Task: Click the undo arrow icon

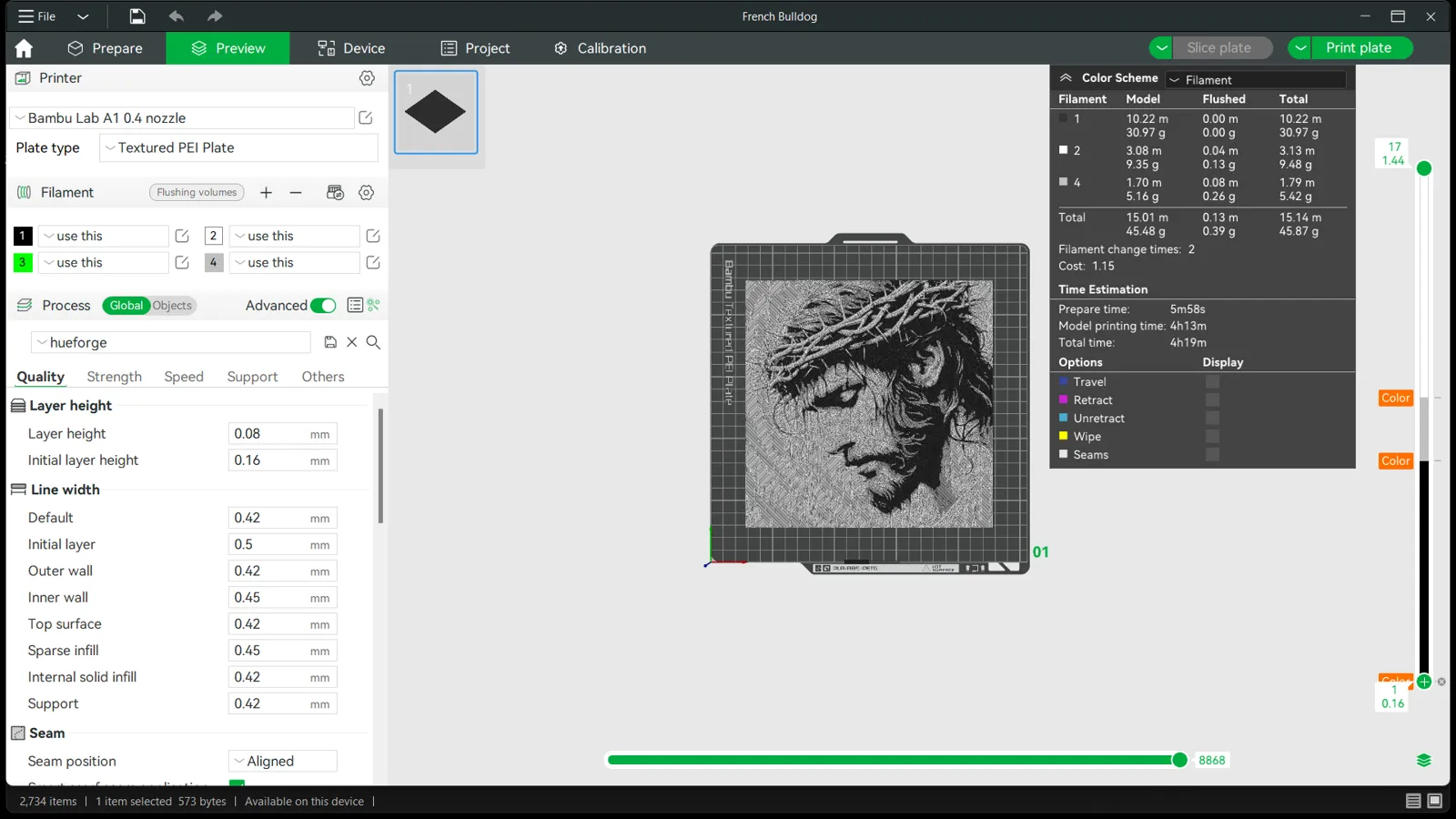Action: point(176,16)
